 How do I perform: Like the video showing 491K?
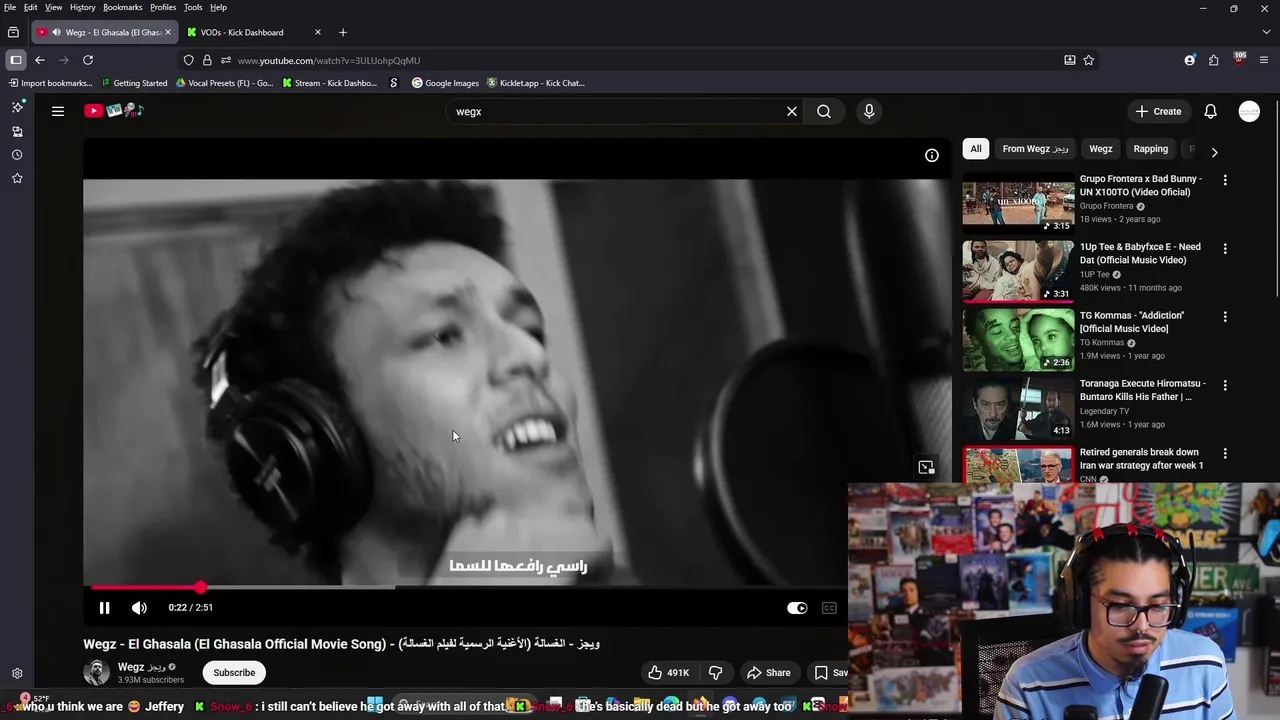coord(668,672)
